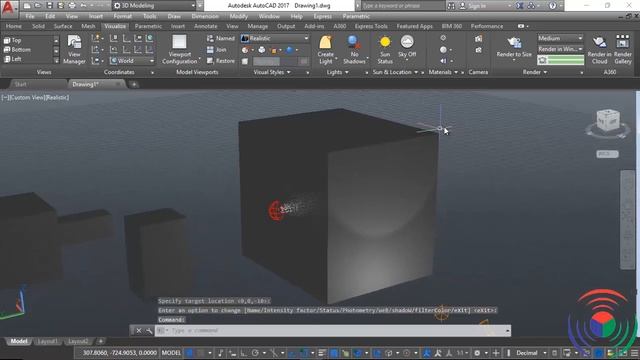This screenshot has height=360, width=640.
Task: Click the Help question mark icon
Action: tap(552, 6)
